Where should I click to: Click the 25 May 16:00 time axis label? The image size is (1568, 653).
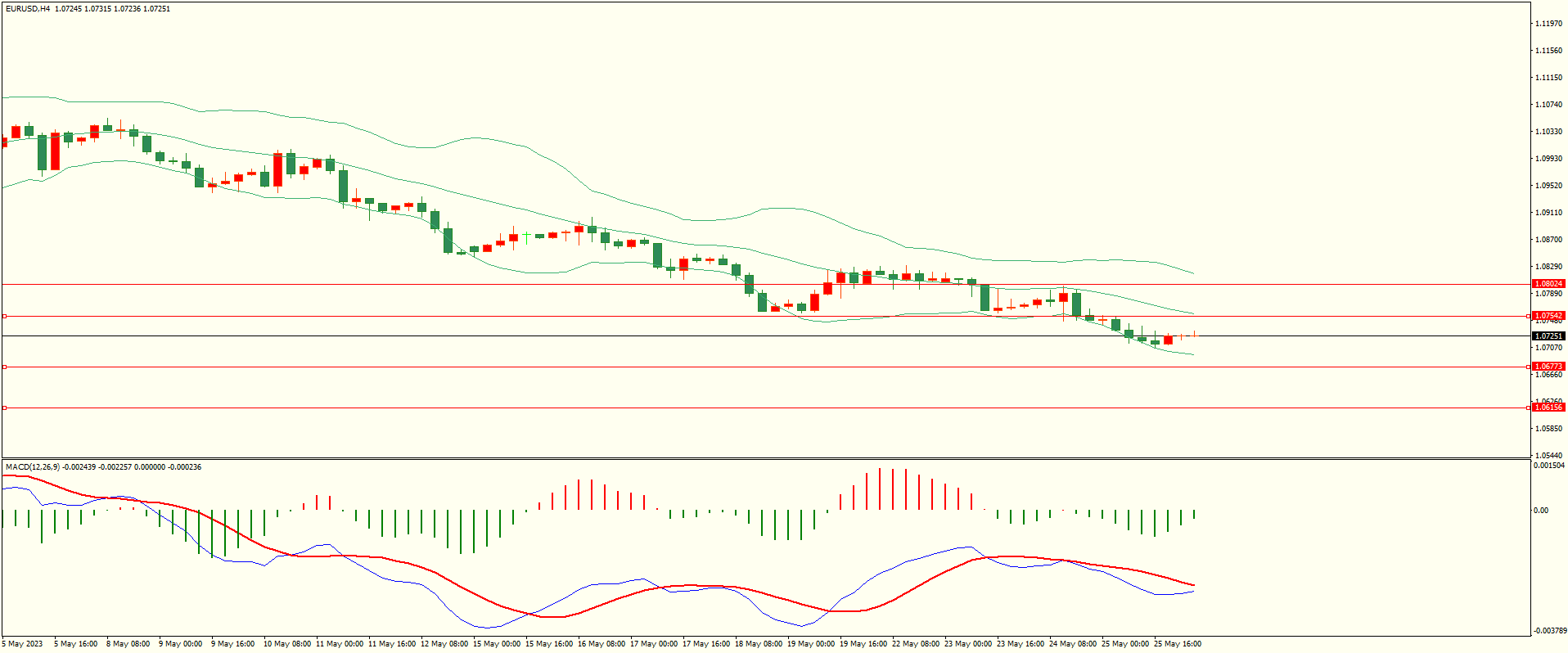coord(1177,644)
